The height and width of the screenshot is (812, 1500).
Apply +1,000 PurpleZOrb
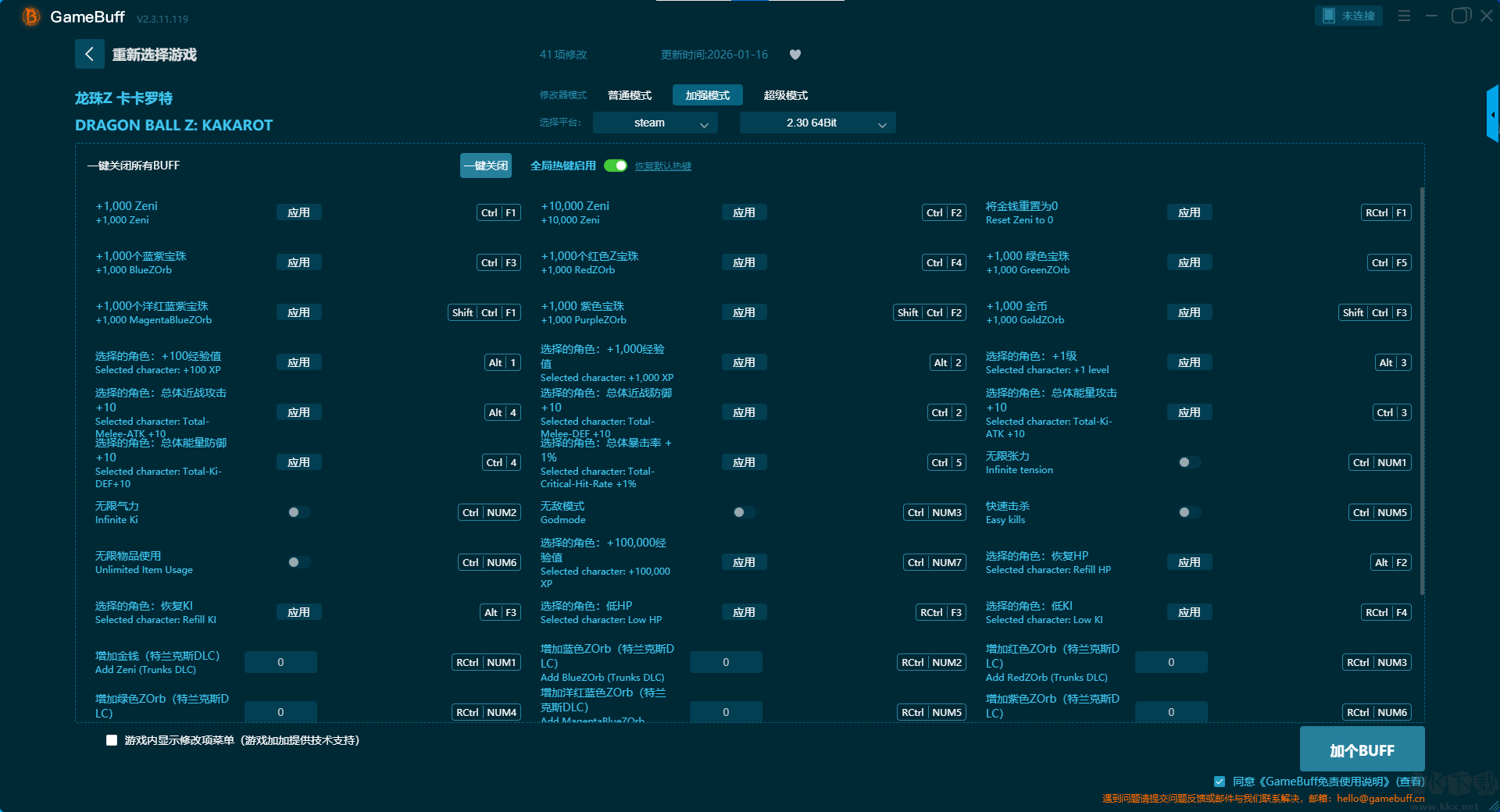pyautogui.click(x=744, y=312)
